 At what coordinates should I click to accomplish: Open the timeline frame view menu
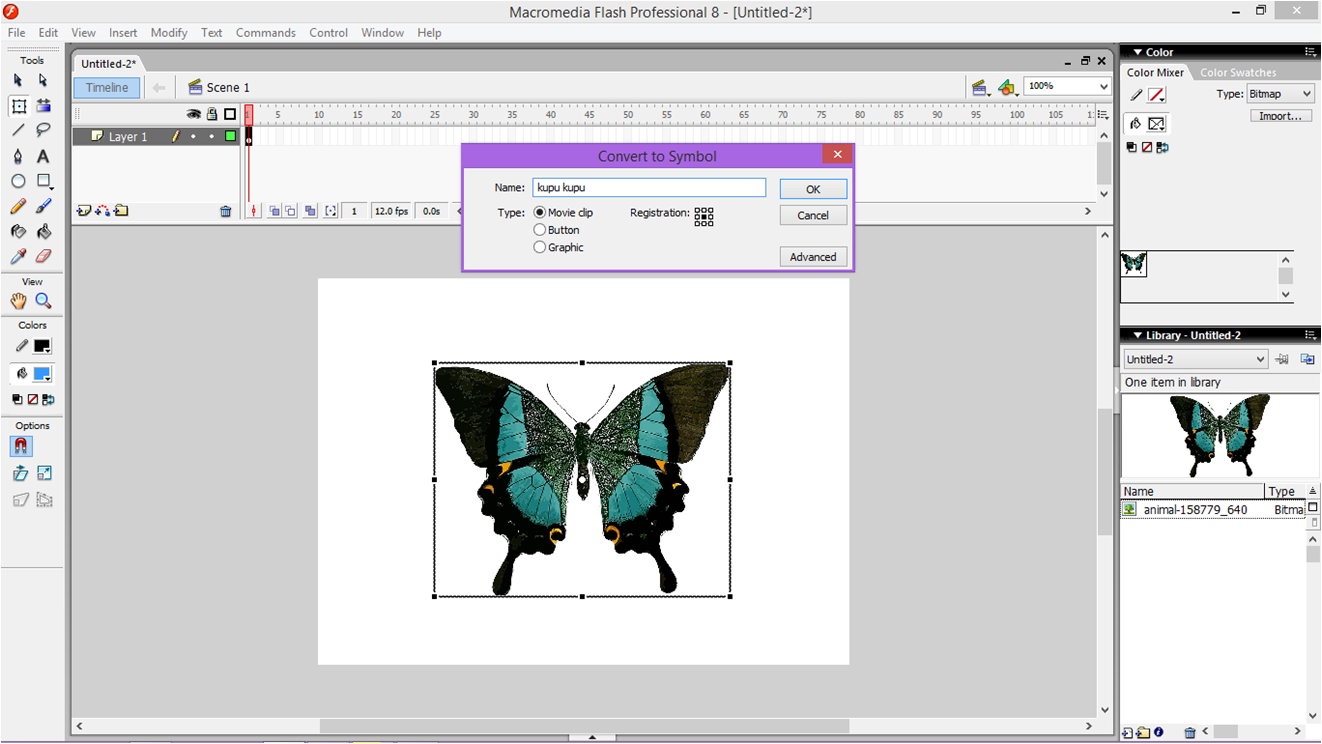[x=1104, y=115]
